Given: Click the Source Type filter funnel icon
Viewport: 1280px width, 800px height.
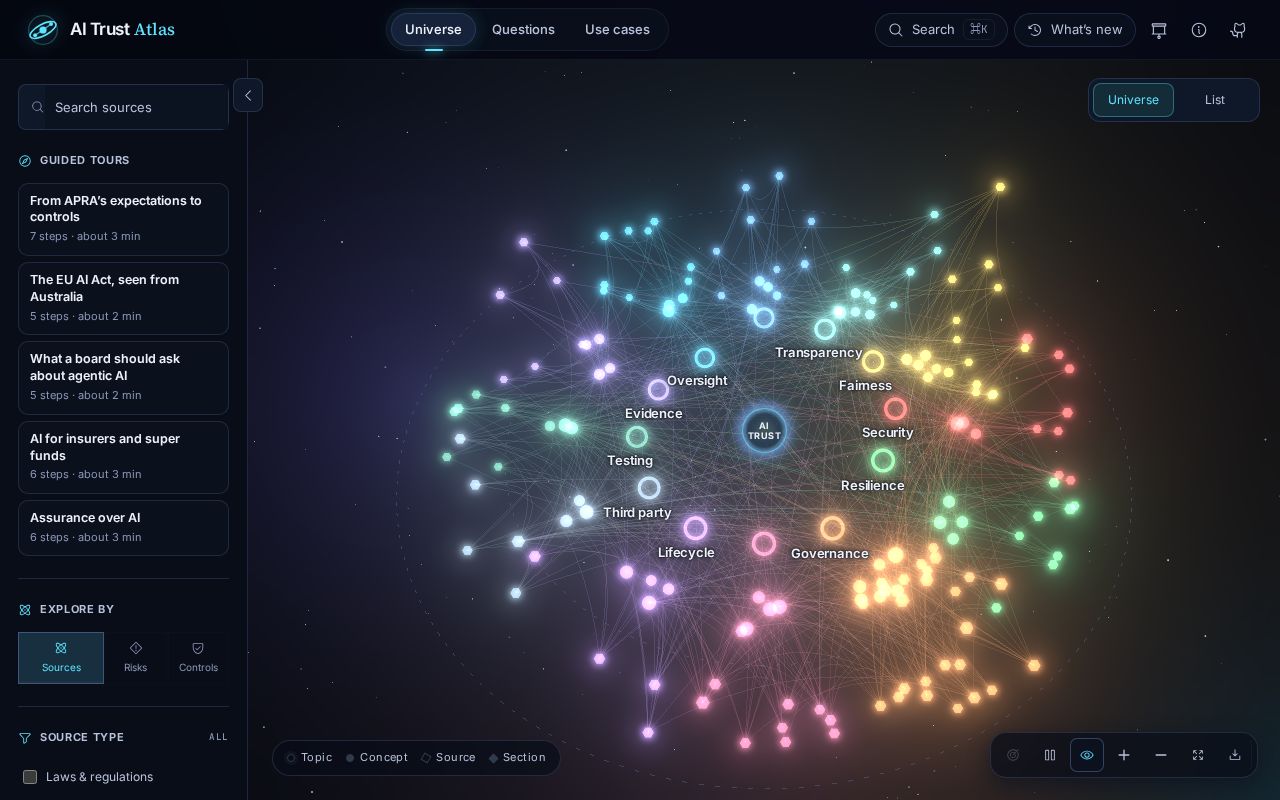Looking at the screenshot, I should [x=25, y=738].
